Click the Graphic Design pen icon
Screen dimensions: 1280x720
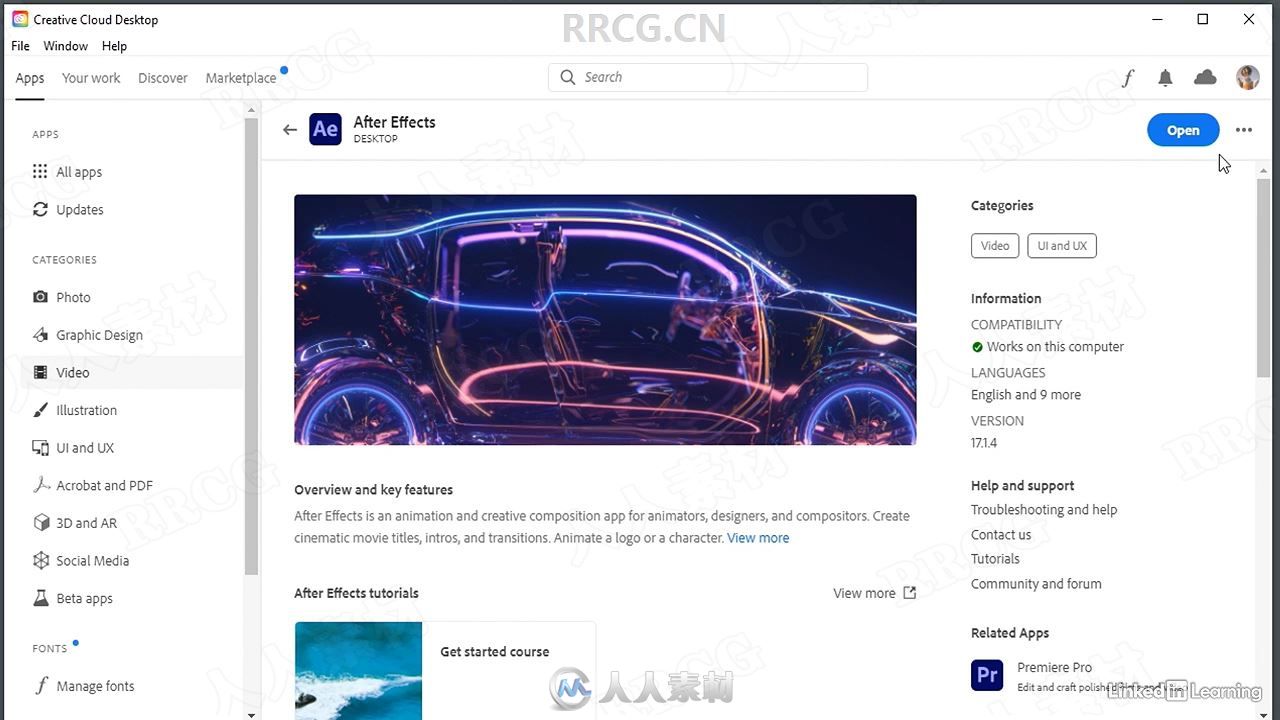click(40, 335)
